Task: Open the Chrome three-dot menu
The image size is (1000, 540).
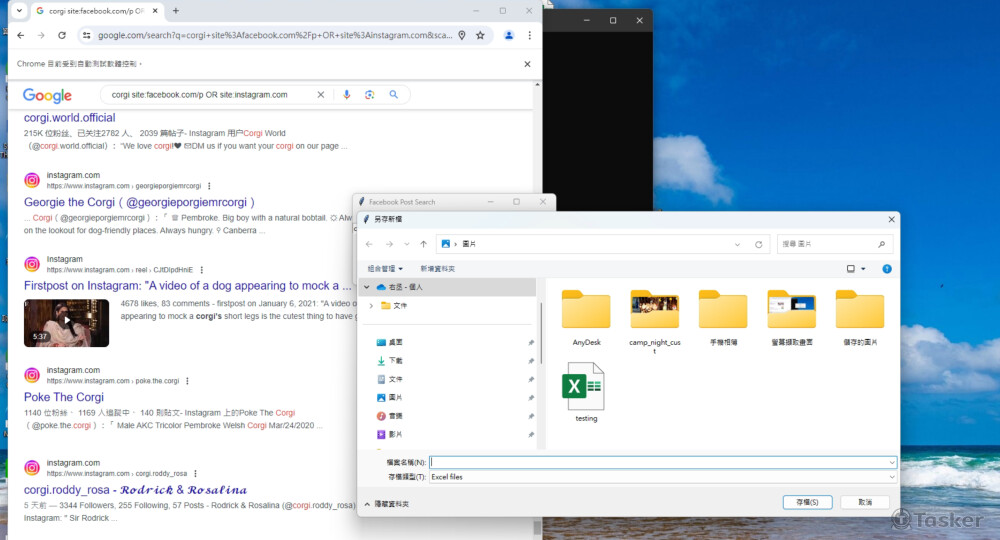Action: coord(529,35)
